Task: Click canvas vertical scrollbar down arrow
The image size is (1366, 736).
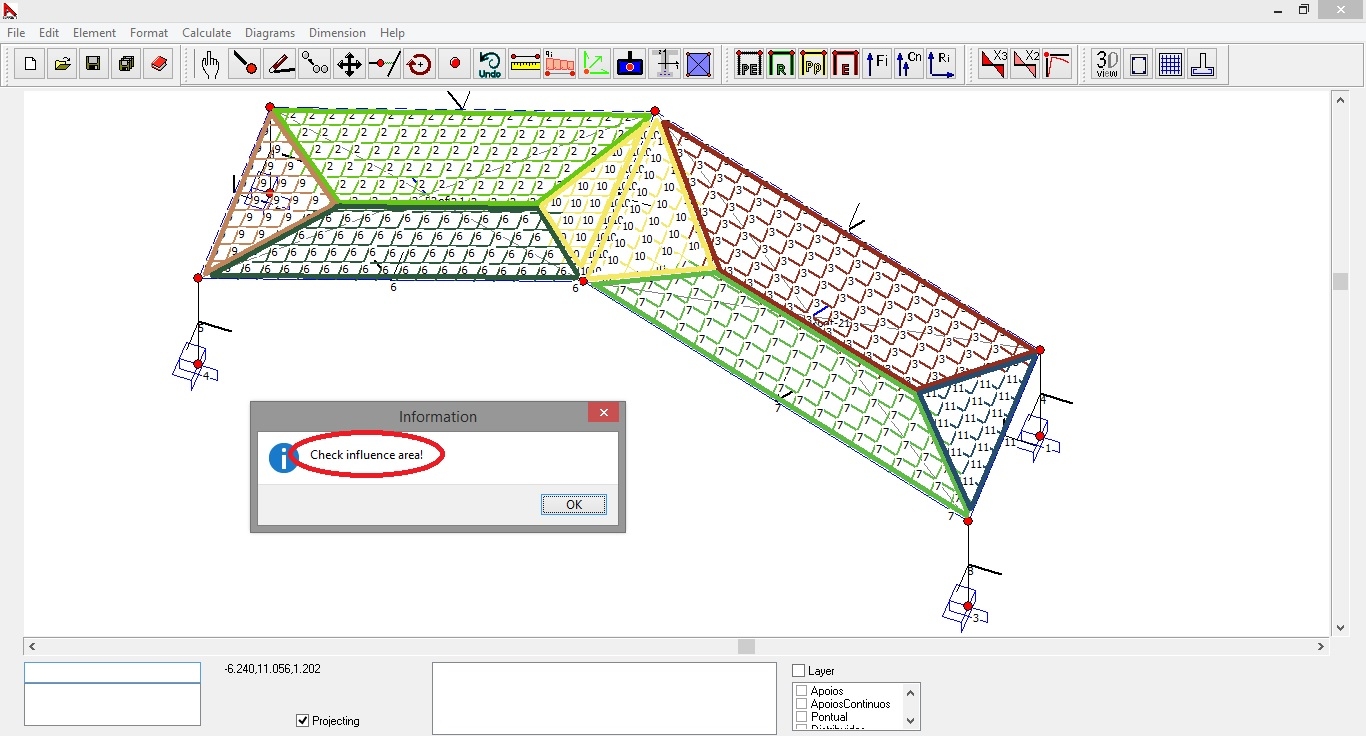Action: tap(1341, 628)
